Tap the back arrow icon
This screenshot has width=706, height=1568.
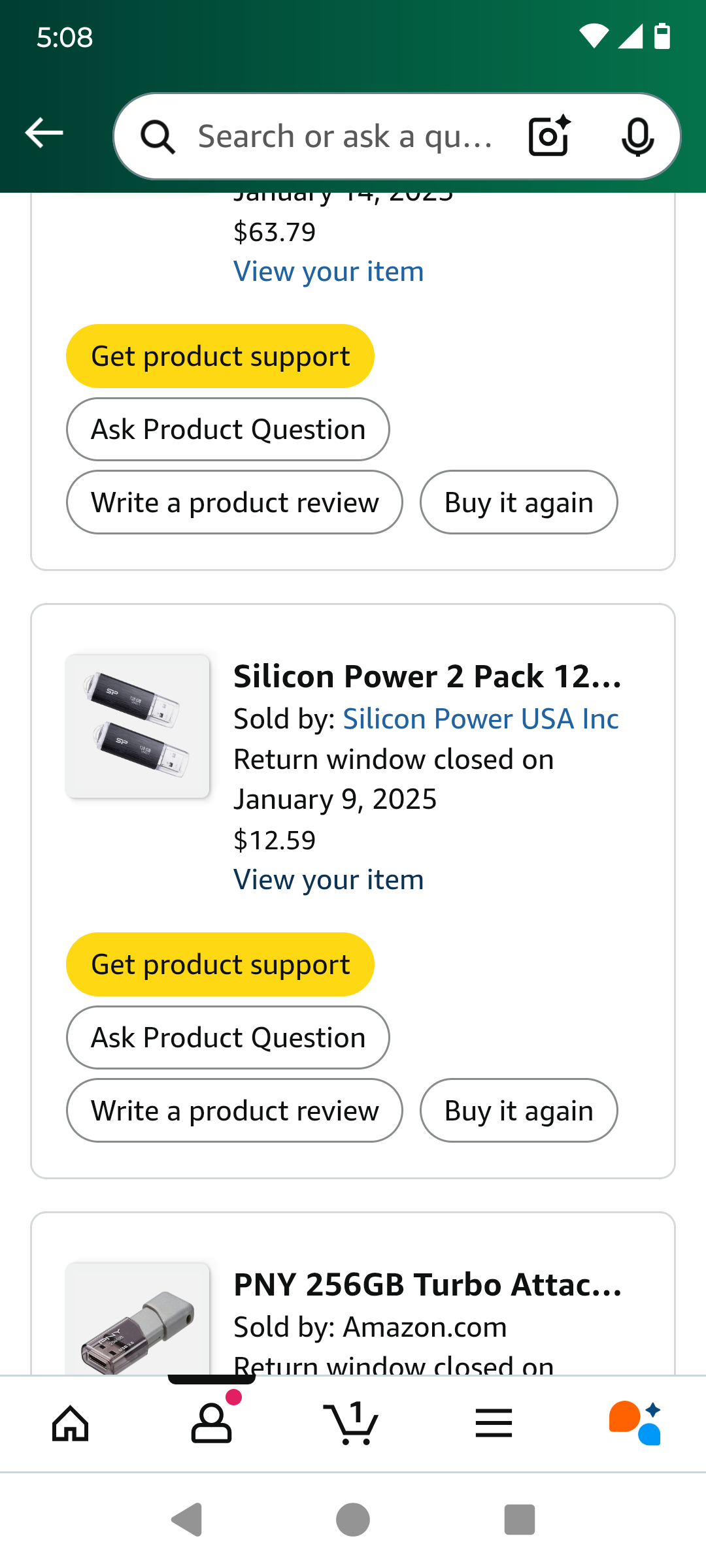[44, 133]
